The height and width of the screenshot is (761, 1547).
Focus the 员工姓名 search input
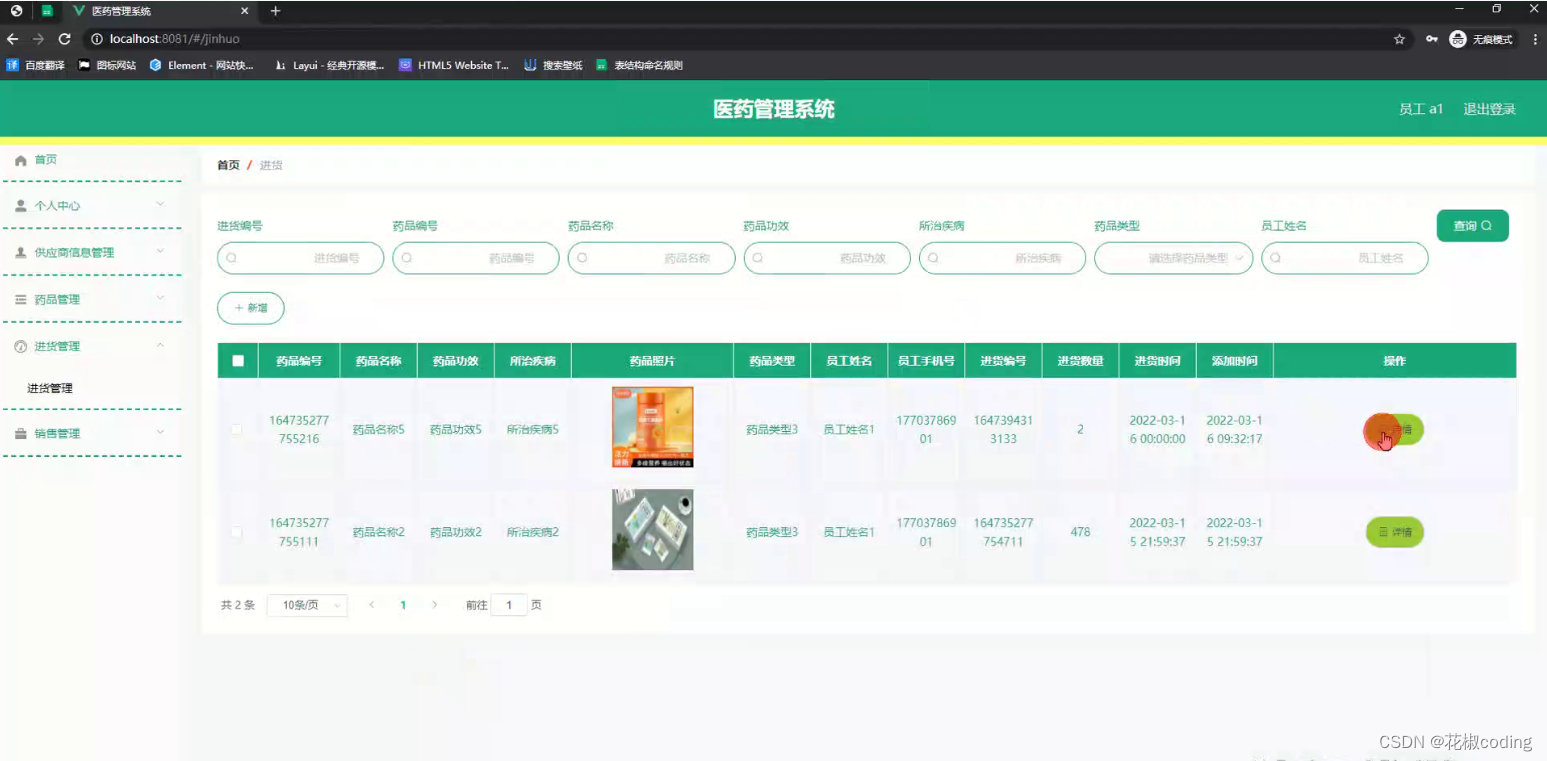[x=1345, y=258]
